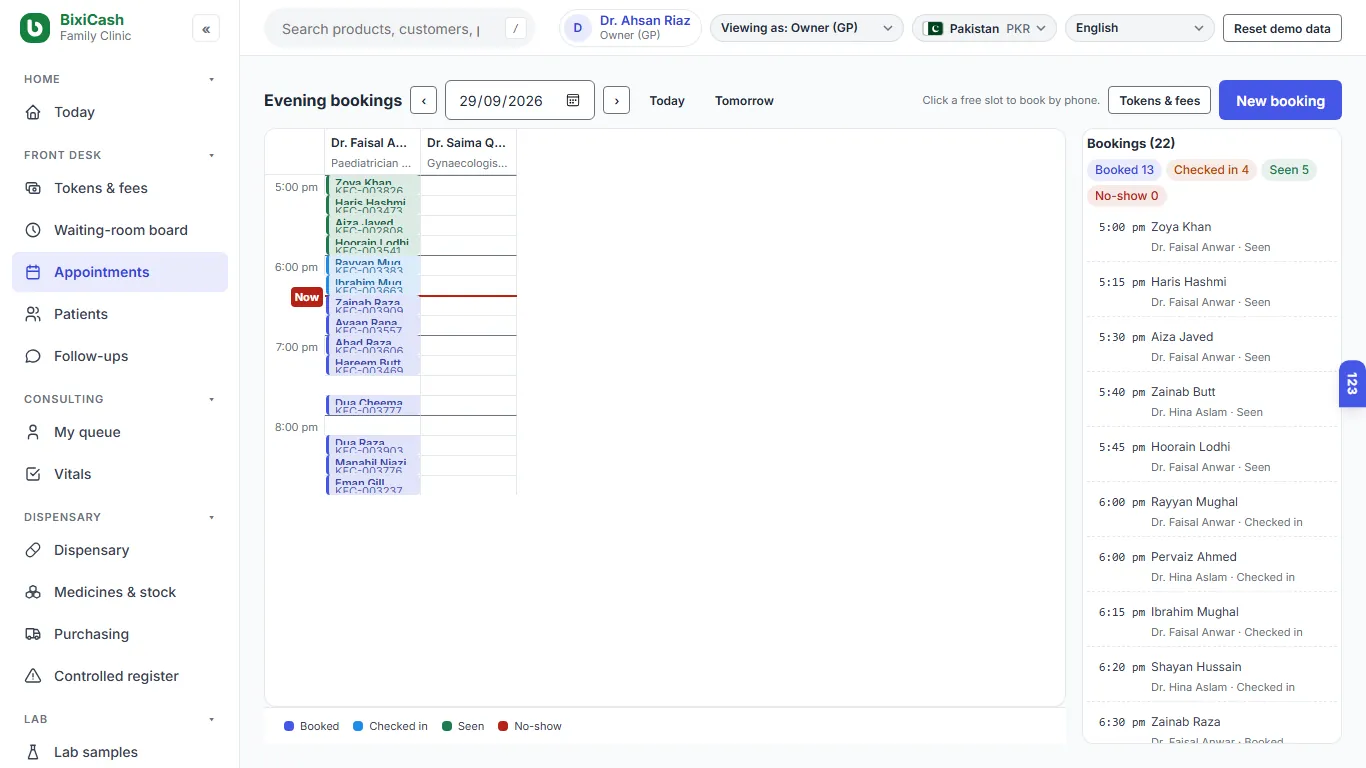This screenshot has width=1366, height=768.
Task: Go to the previous day with the left arrow
Action: (x=423, y=101)
